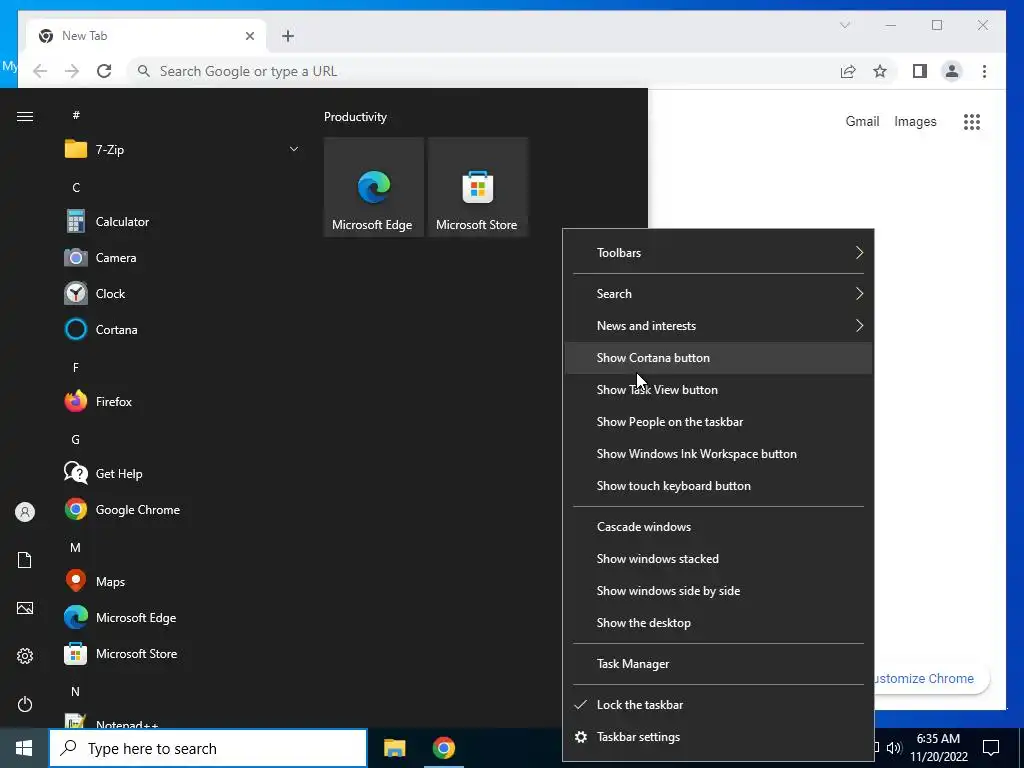The width and height of the screenshot is (1024, 768).
Task: Open Settings gear in Start sidebar
Action: [x=25, y=656]
